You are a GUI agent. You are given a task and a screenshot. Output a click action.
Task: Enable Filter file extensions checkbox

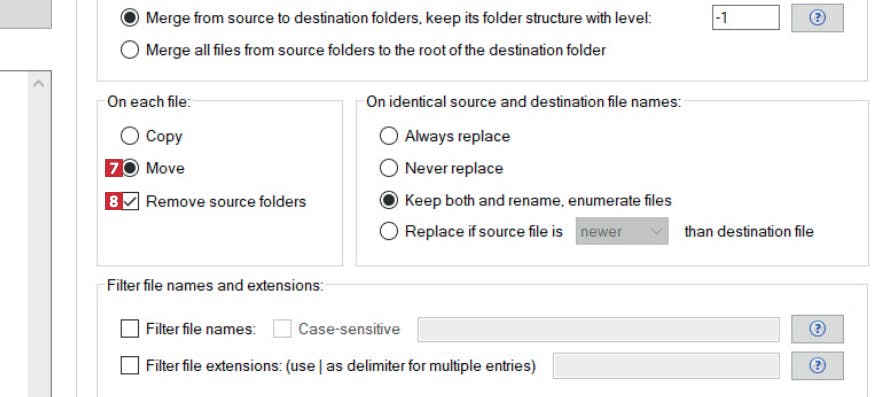[x=129, y=366]
